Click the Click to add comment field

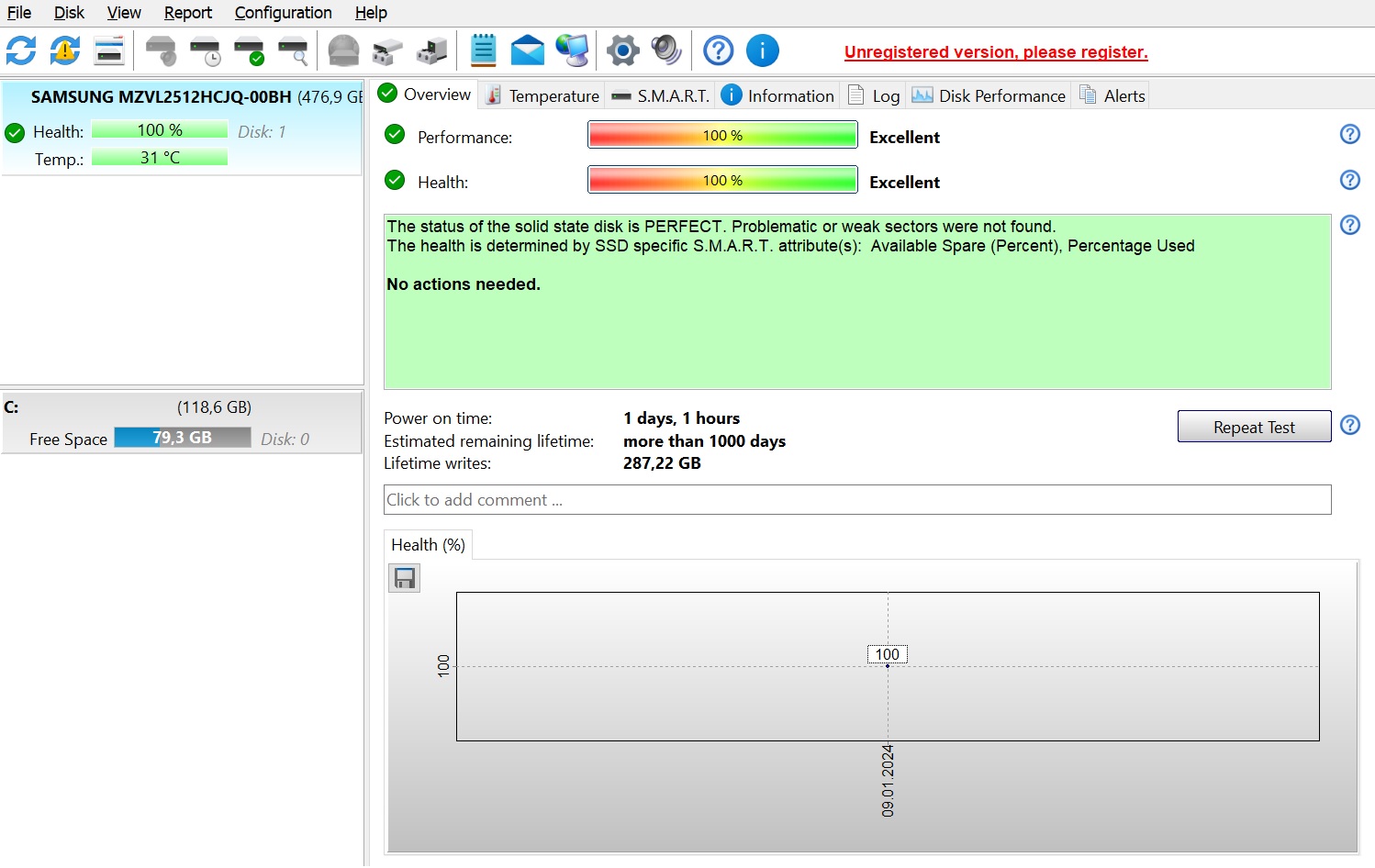tap(857, 499)
